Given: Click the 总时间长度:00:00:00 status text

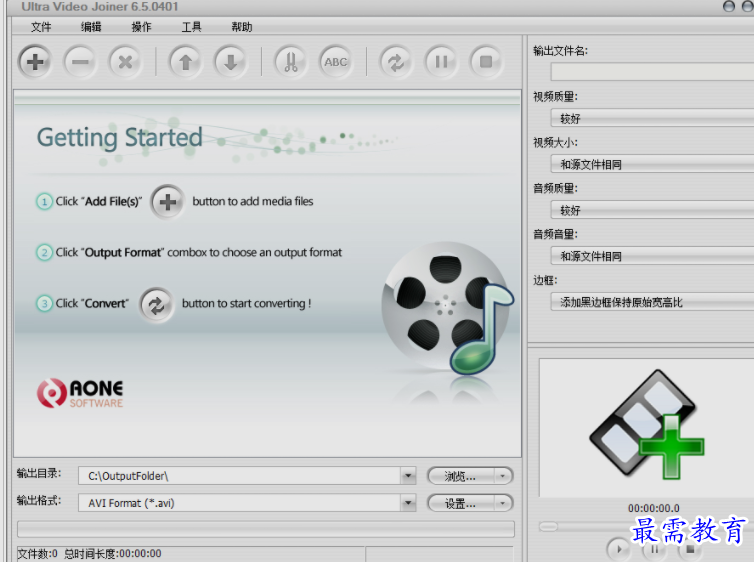Looking at the screenshot, I should coord(113,554).
